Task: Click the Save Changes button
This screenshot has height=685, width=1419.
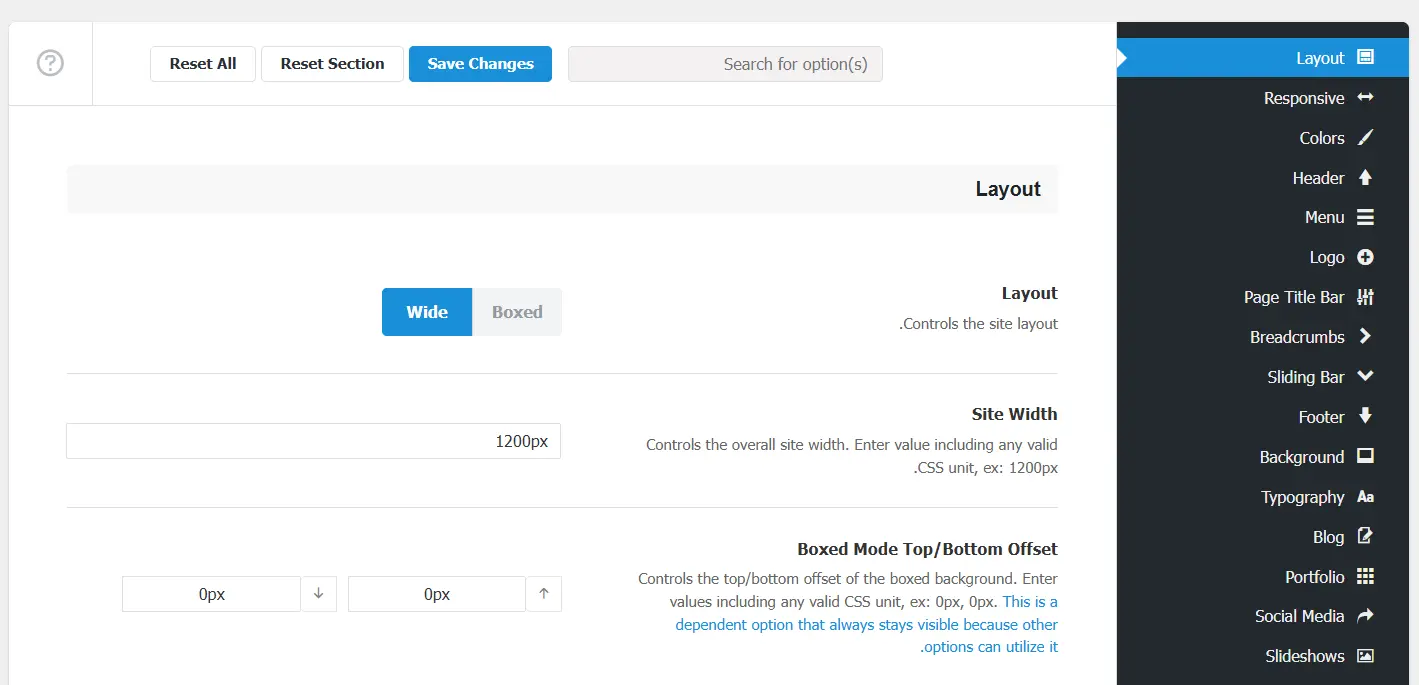Action: point(480,64)
